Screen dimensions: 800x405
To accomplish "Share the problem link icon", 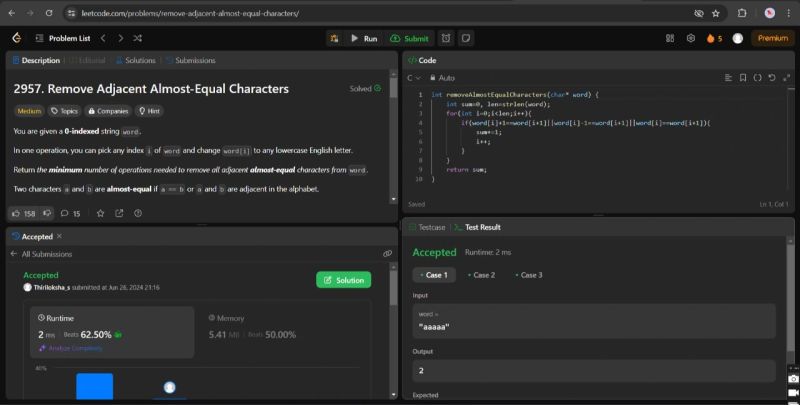I will click(119, 213).
